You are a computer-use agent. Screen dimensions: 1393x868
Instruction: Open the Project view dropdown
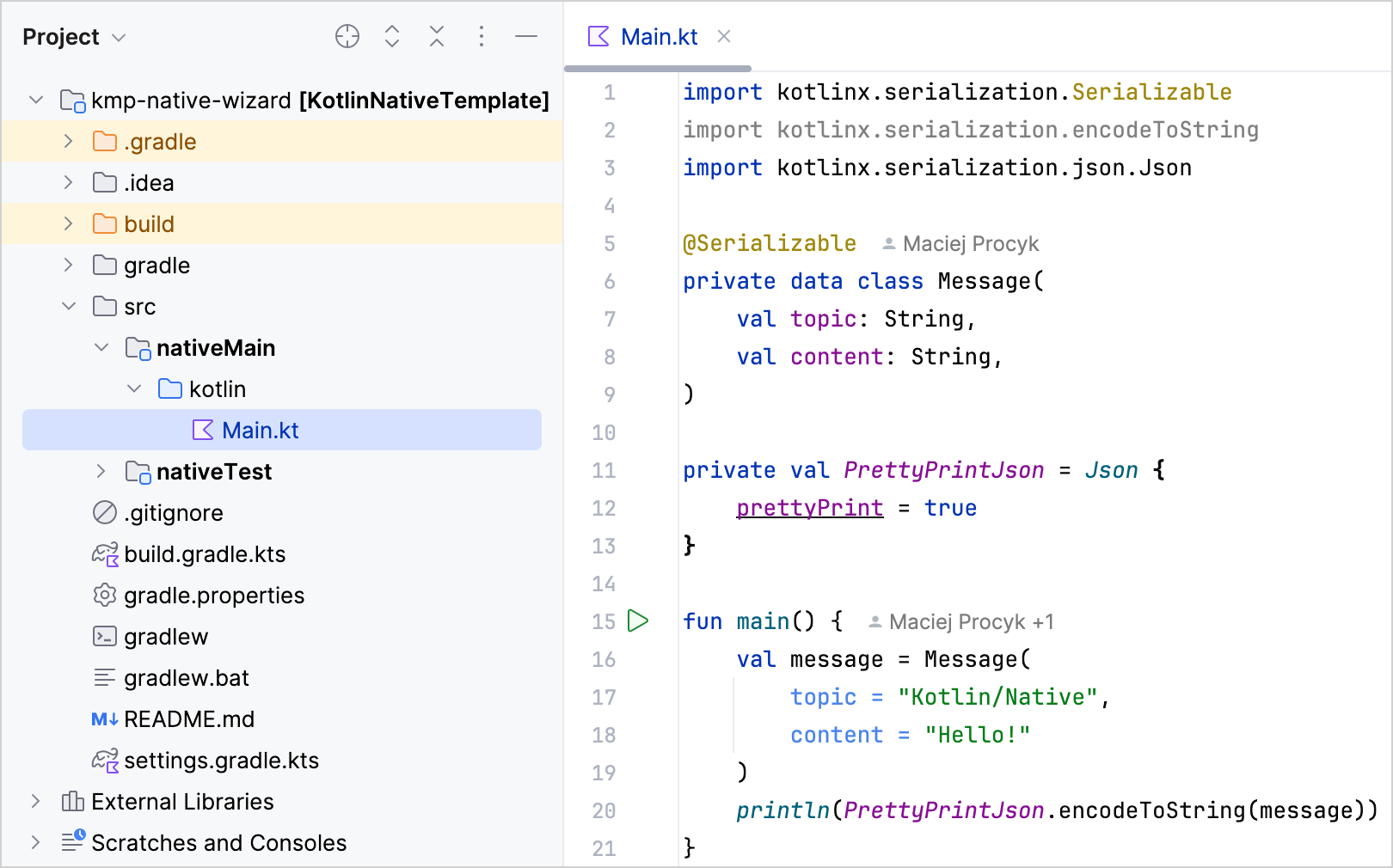120,38
